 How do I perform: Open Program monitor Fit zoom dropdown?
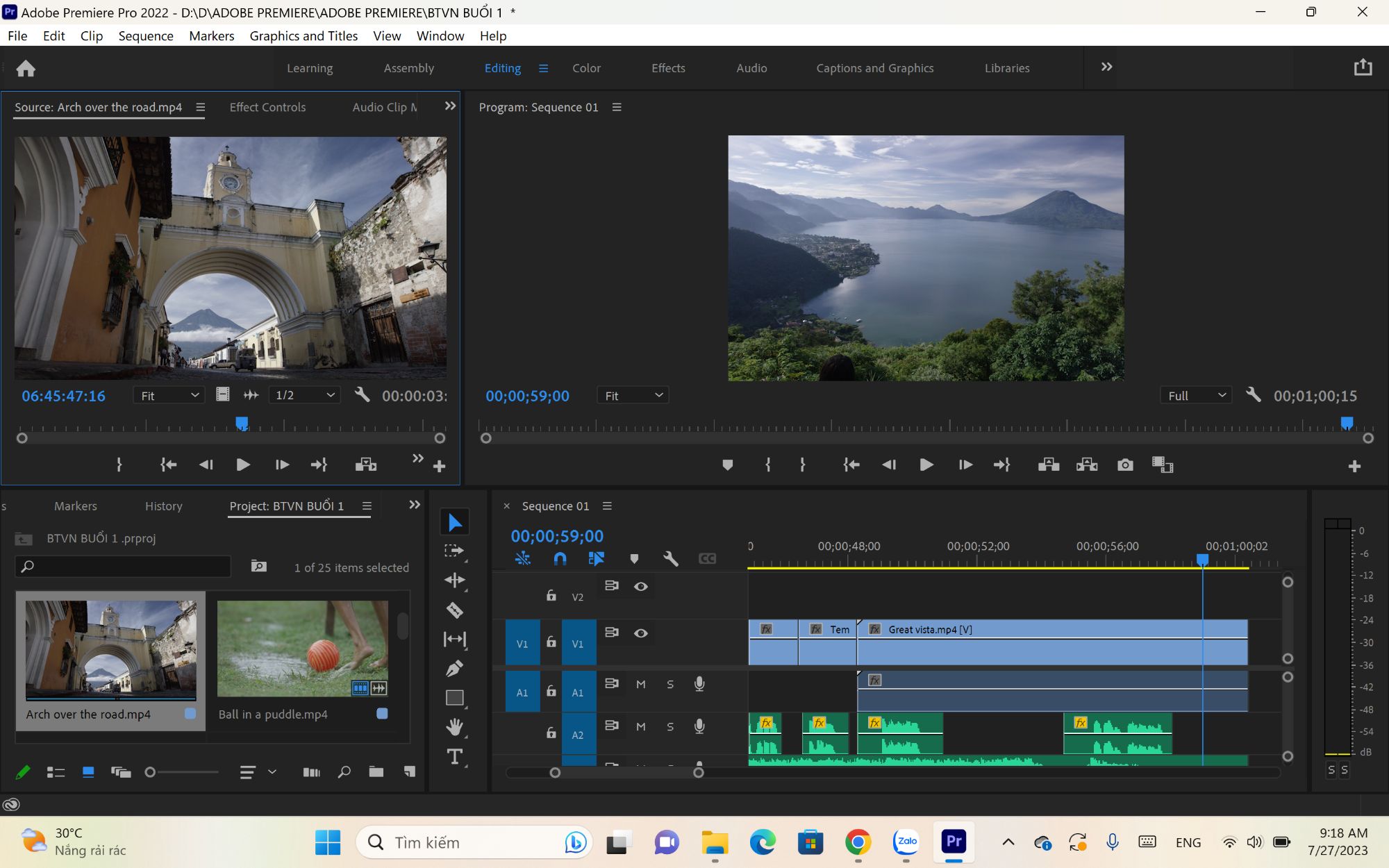point(633,395)
